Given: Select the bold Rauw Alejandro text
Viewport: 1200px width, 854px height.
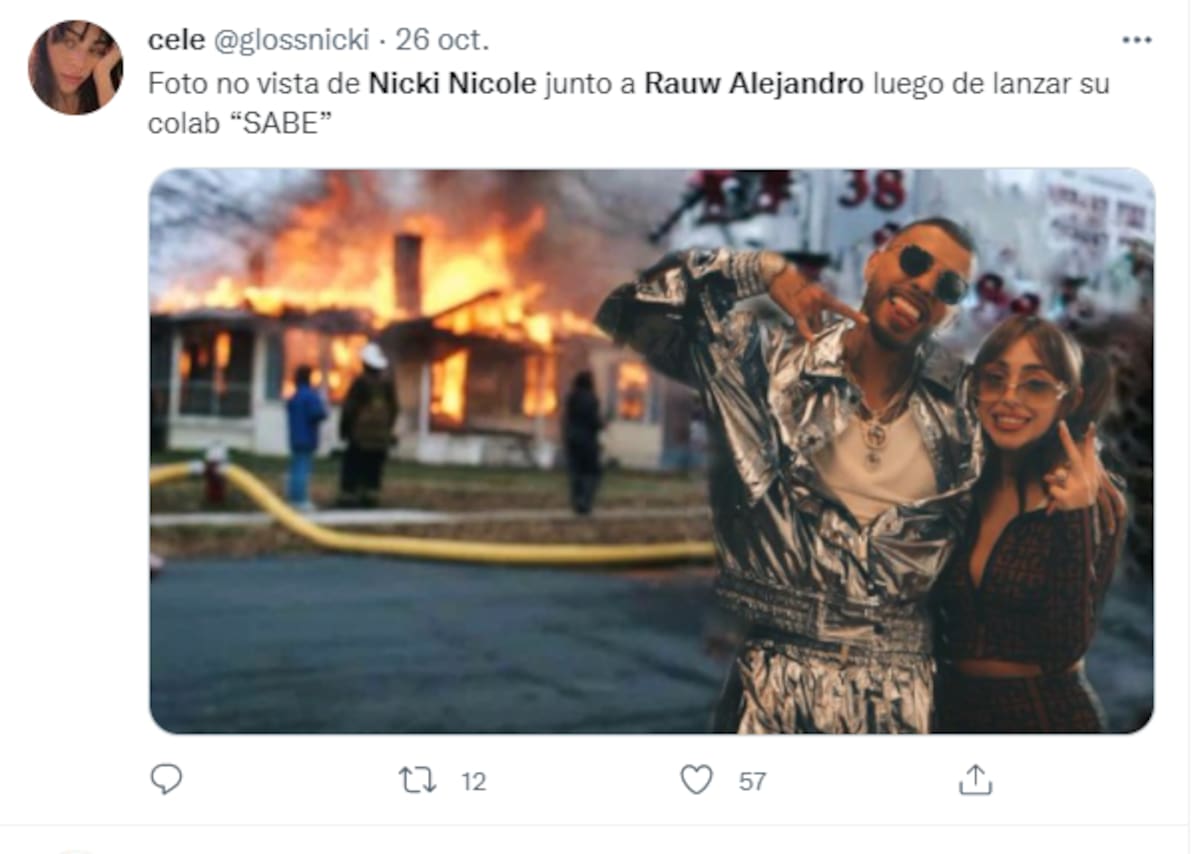Looking at the screenshot, I should (753, 83).
